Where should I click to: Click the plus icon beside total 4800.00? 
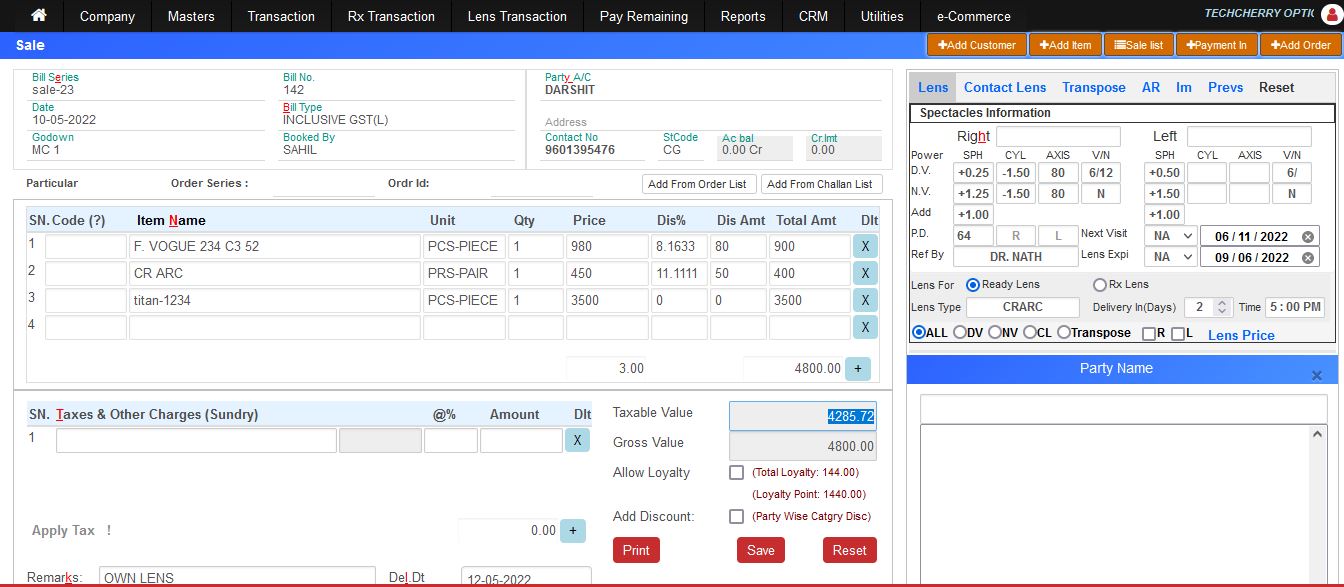tap(858, 368)
